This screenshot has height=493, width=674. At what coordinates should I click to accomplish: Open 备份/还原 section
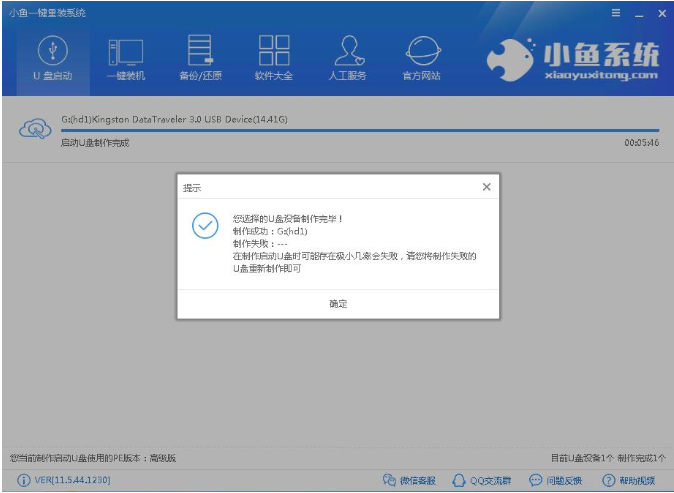[200, 59]
